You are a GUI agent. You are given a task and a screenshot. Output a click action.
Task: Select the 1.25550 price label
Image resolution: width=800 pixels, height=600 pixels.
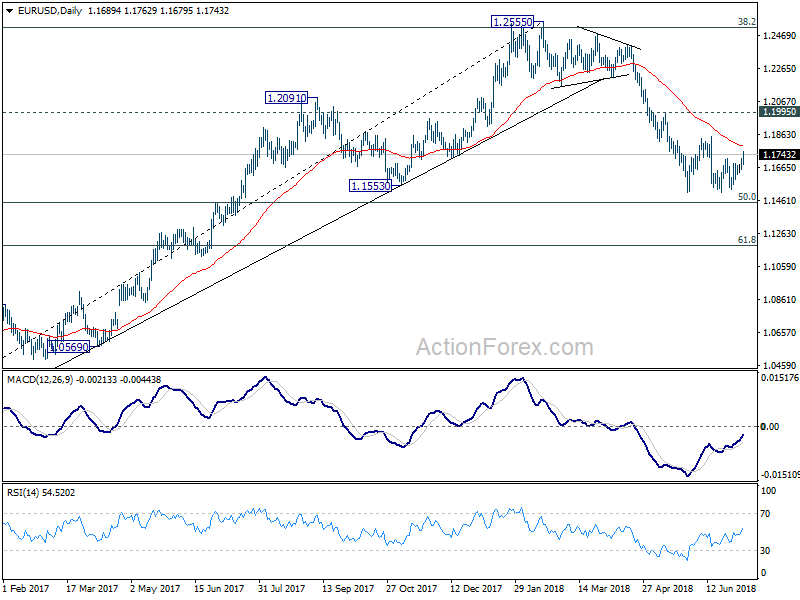pos(513,22)
